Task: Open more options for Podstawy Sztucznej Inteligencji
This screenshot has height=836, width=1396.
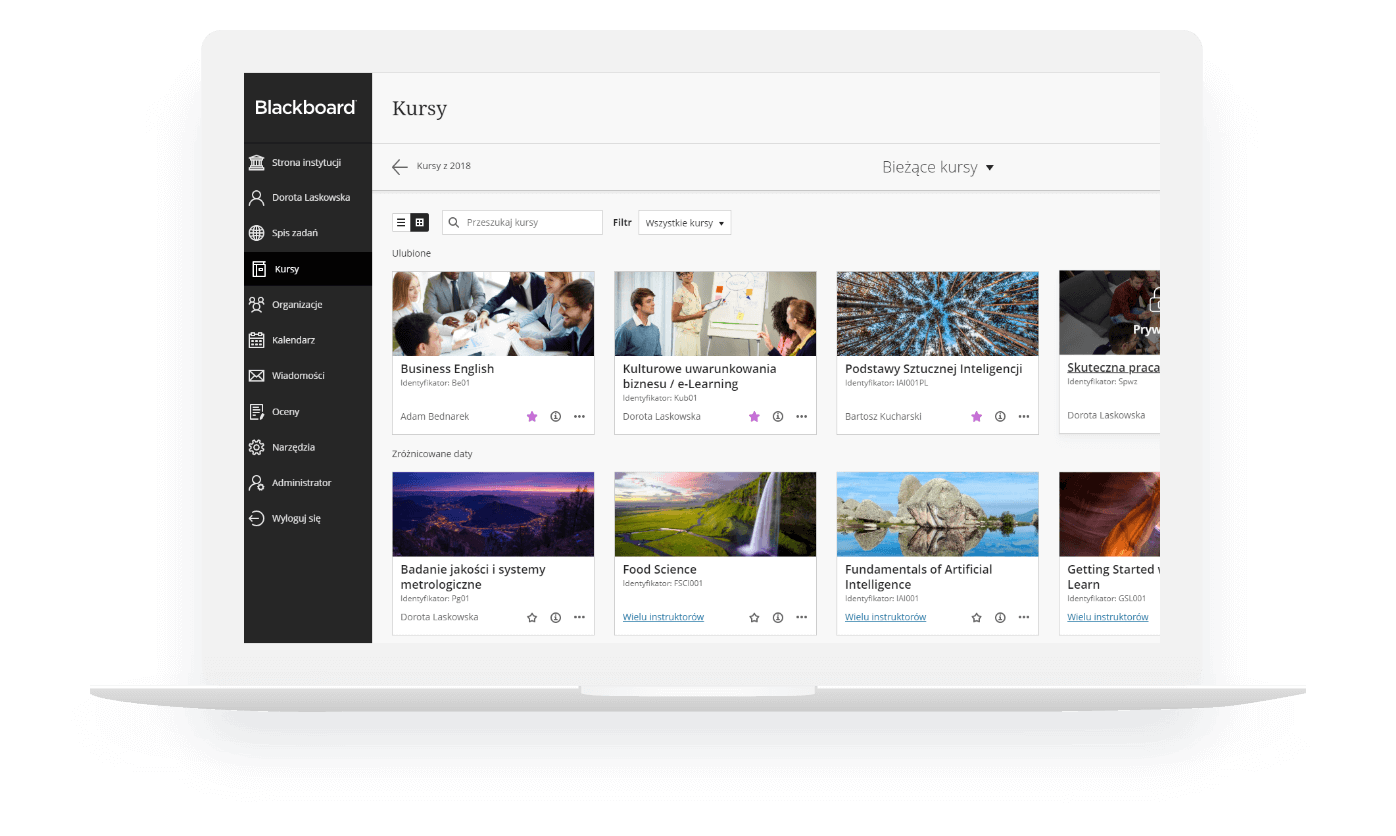Action: pyautogui.click(x=1024, y=416)
